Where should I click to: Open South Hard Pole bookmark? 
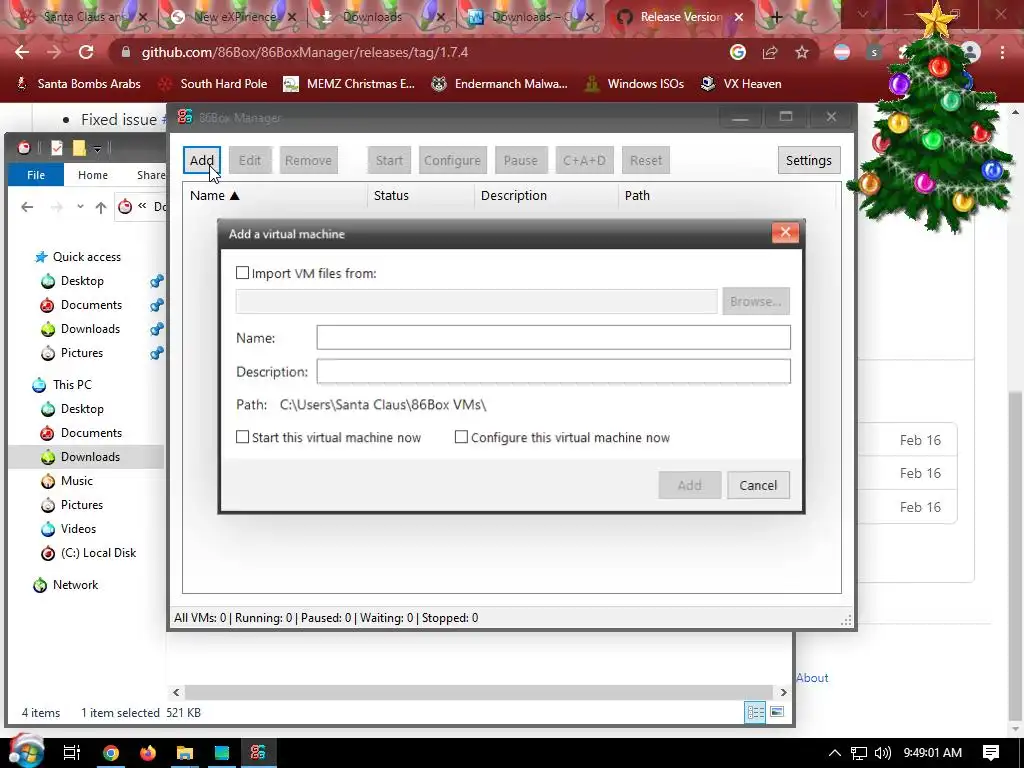click(x=214, y=84)
